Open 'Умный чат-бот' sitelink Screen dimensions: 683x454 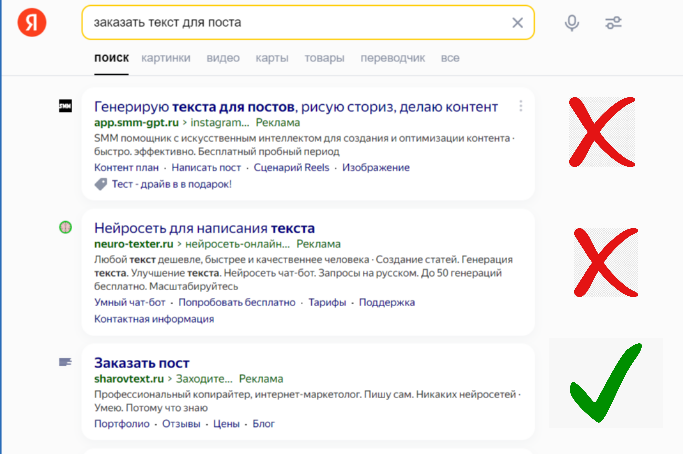point(130,302)
